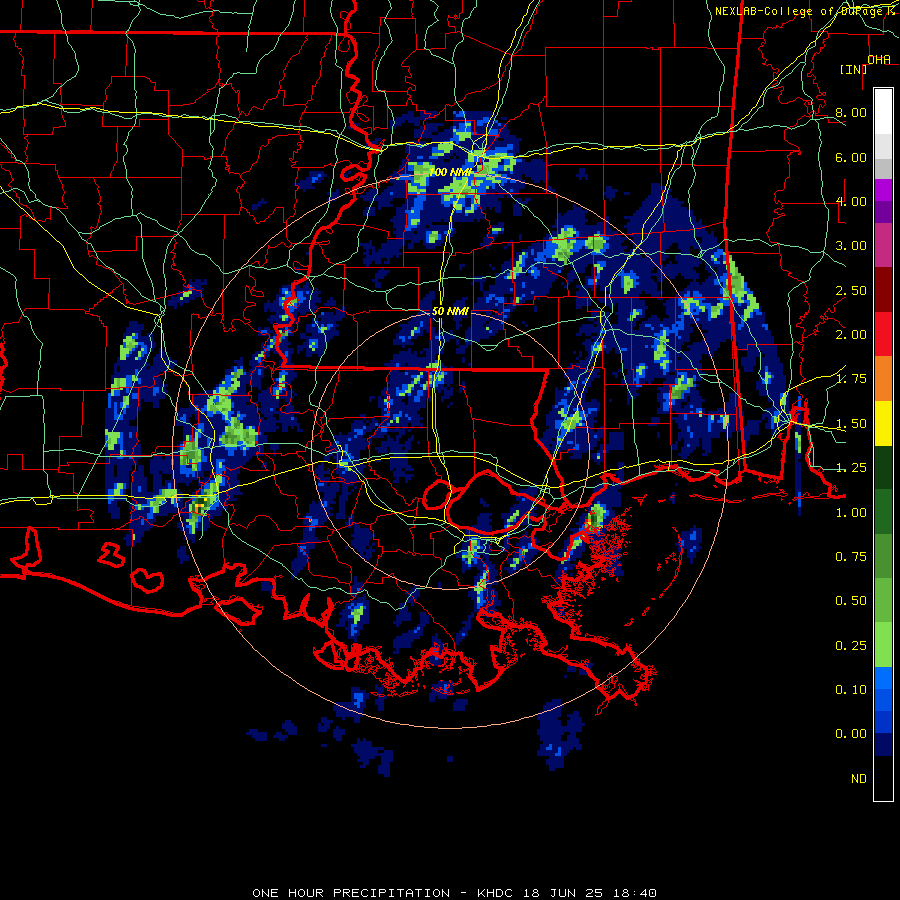Screen dimensions: 900x900
Task: Select the orange swatch on the color scale
Action: [x=883, y=379]
